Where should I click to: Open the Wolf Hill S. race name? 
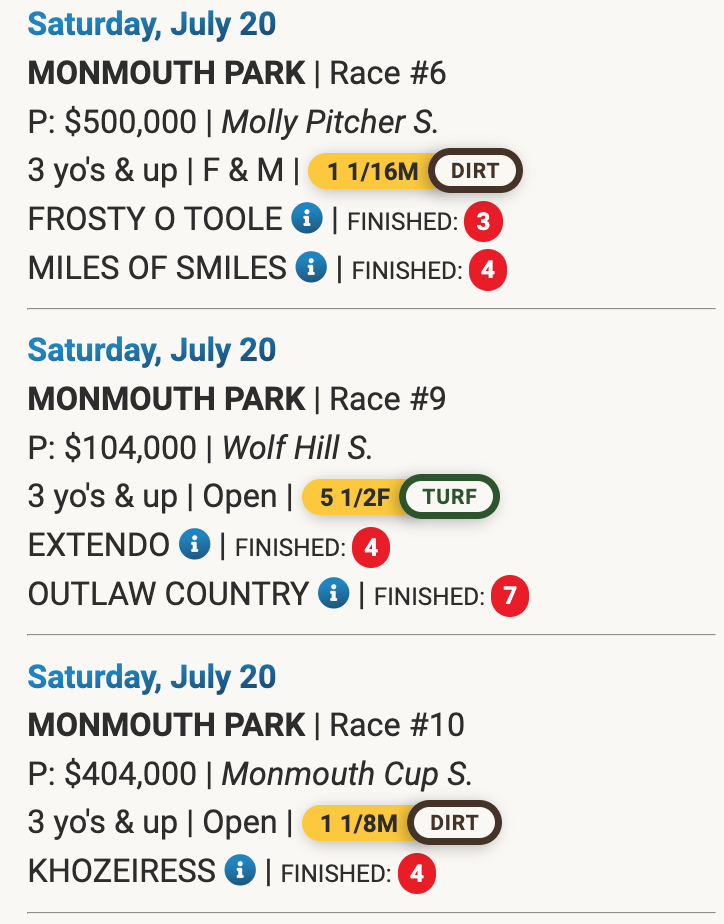(297, 448)
